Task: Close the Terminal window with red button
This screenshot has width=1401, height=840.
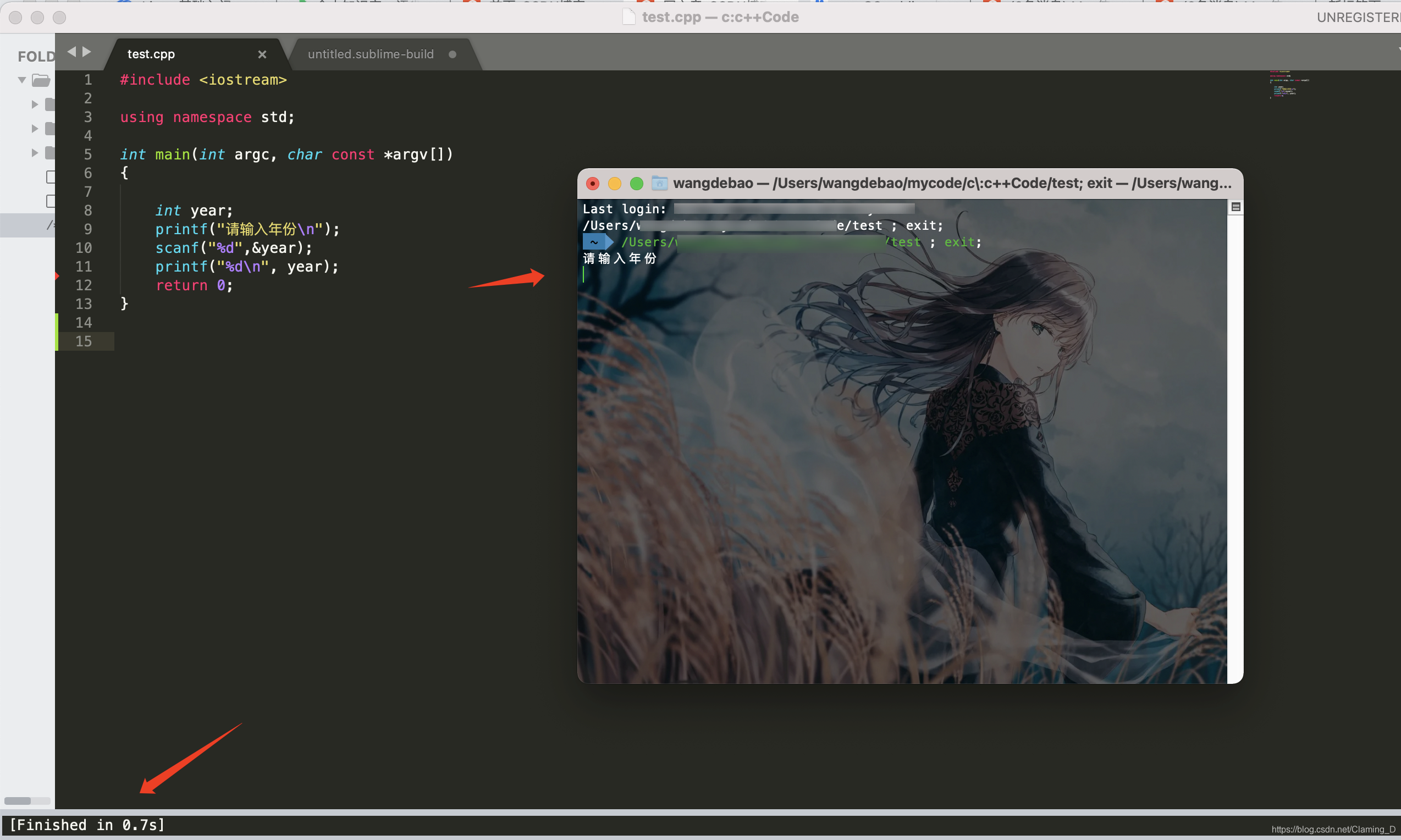Action: pos(593,184)
